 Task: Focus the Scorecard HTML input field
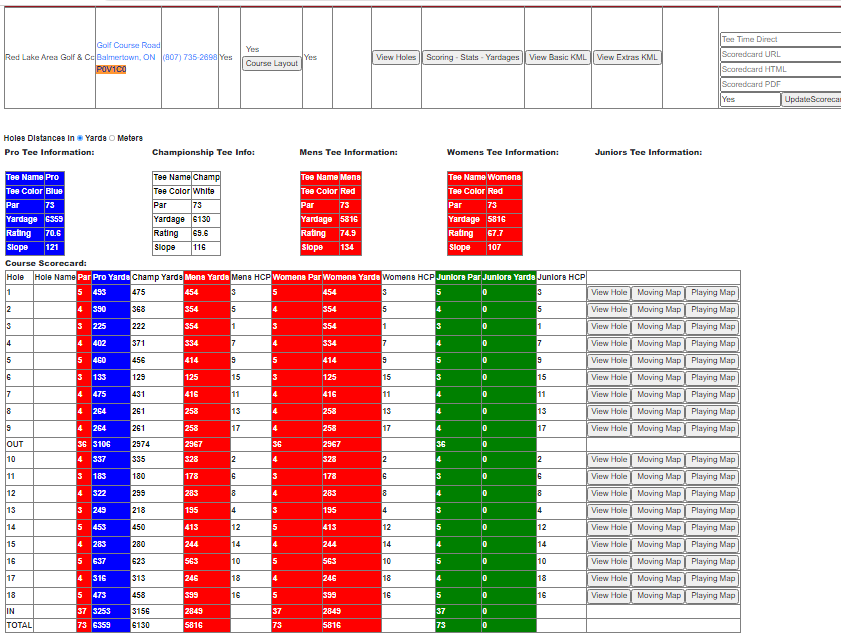click(x=781, y=69)
